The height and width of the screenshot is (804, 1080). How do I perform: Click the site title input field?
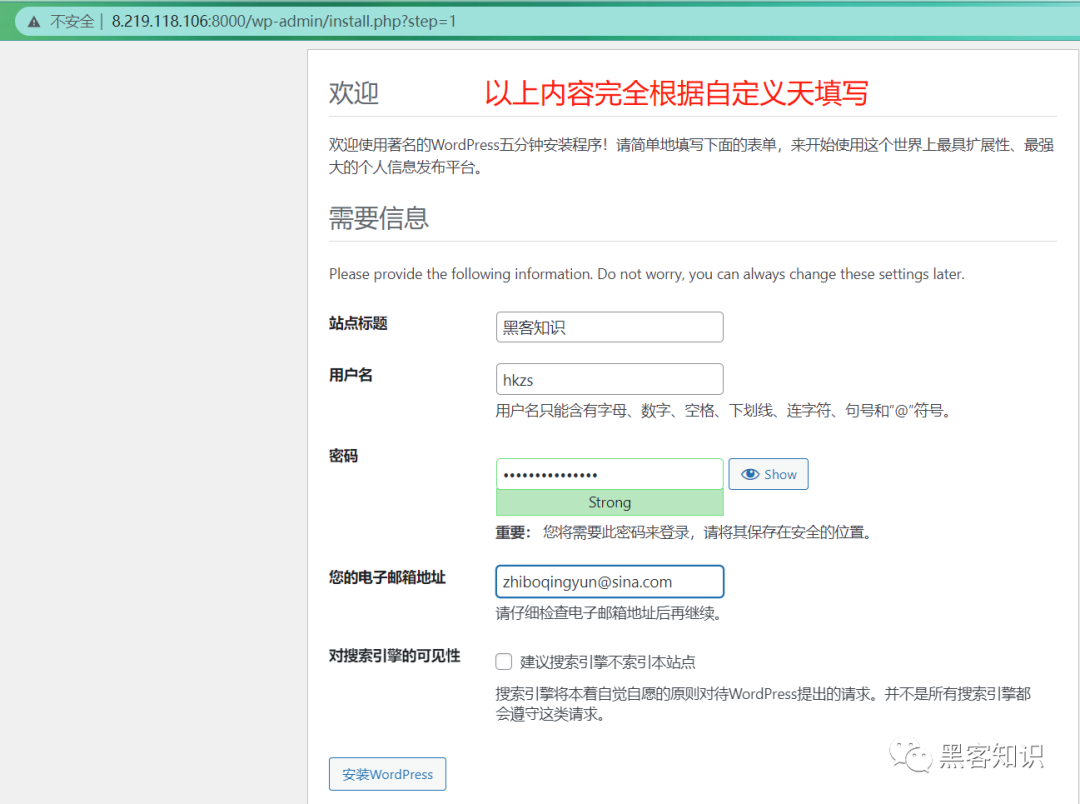click(610, 327)
